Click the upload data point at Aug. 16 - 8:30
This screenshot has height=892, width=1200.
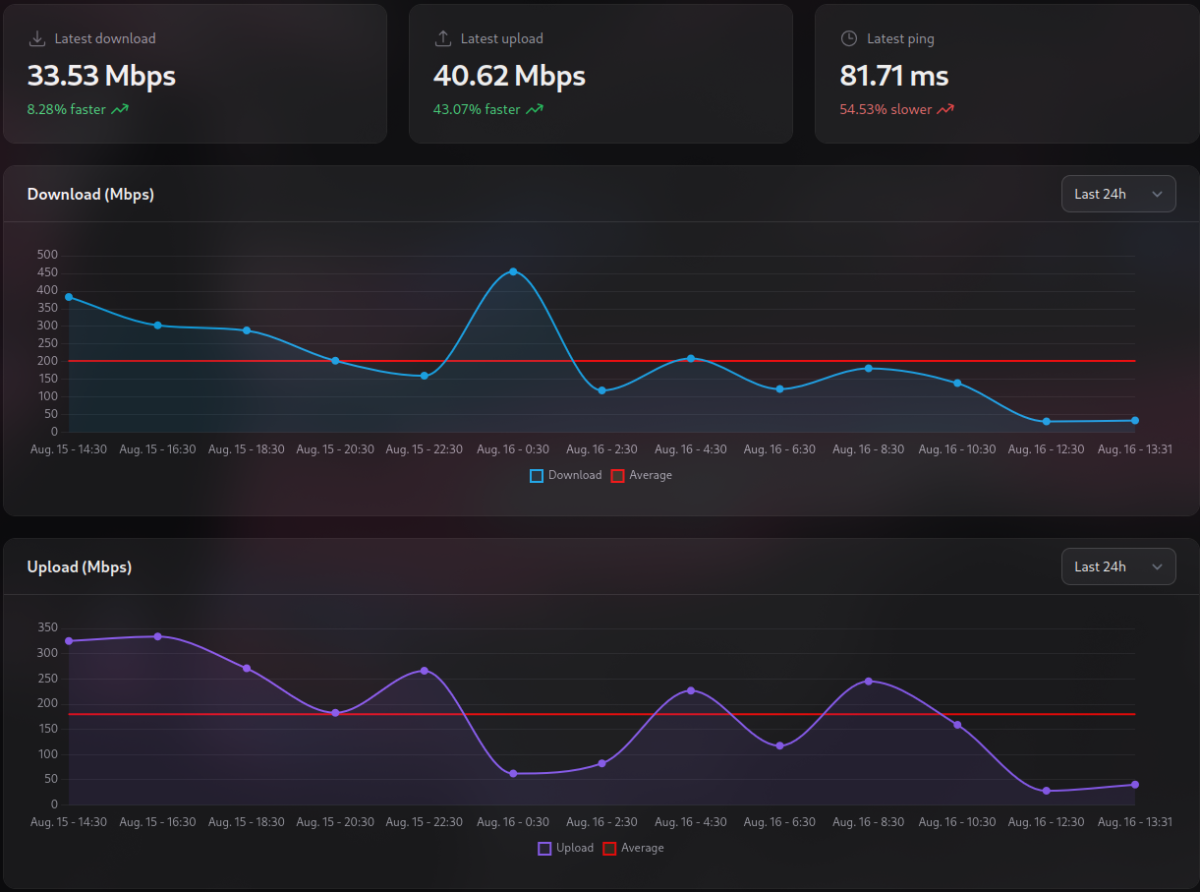(868, 681)
